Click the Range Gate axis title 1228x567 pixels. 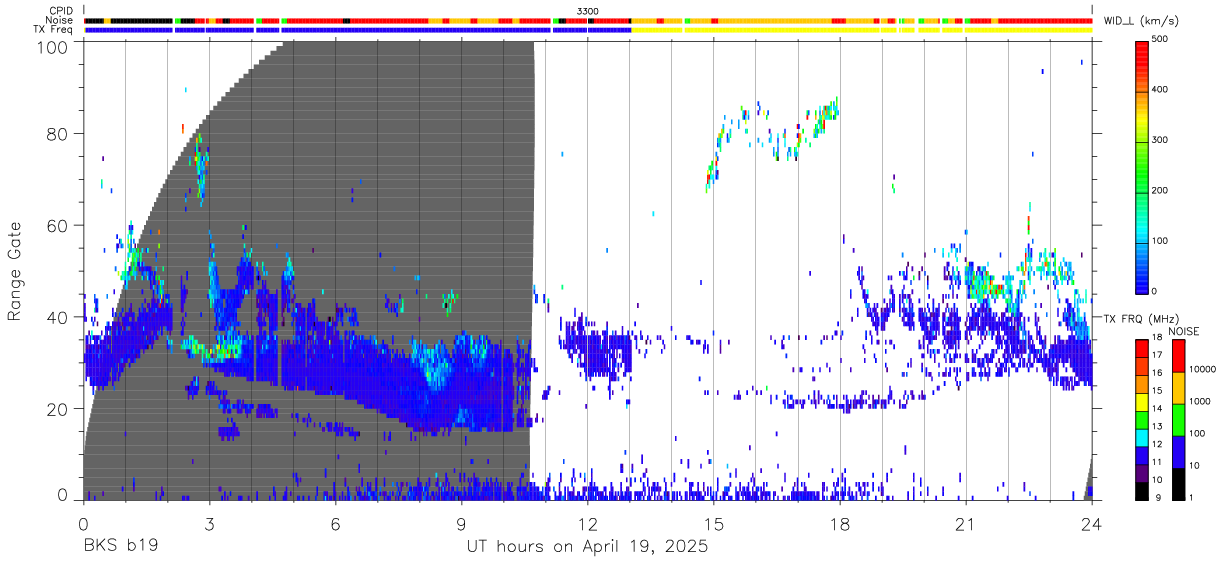coord(15,271)
